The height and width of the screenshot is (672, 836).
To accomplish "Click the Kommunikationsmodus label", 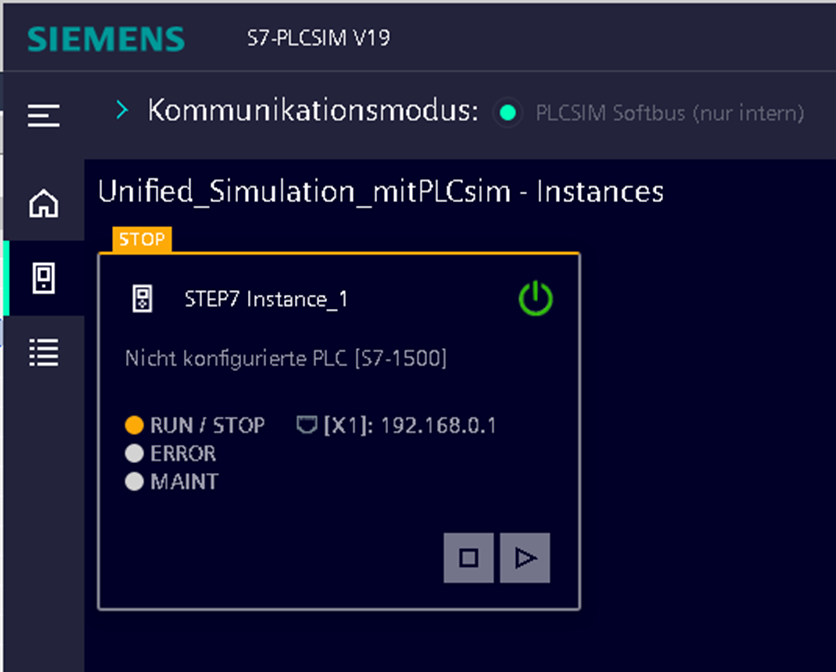I will click(313, 110).
